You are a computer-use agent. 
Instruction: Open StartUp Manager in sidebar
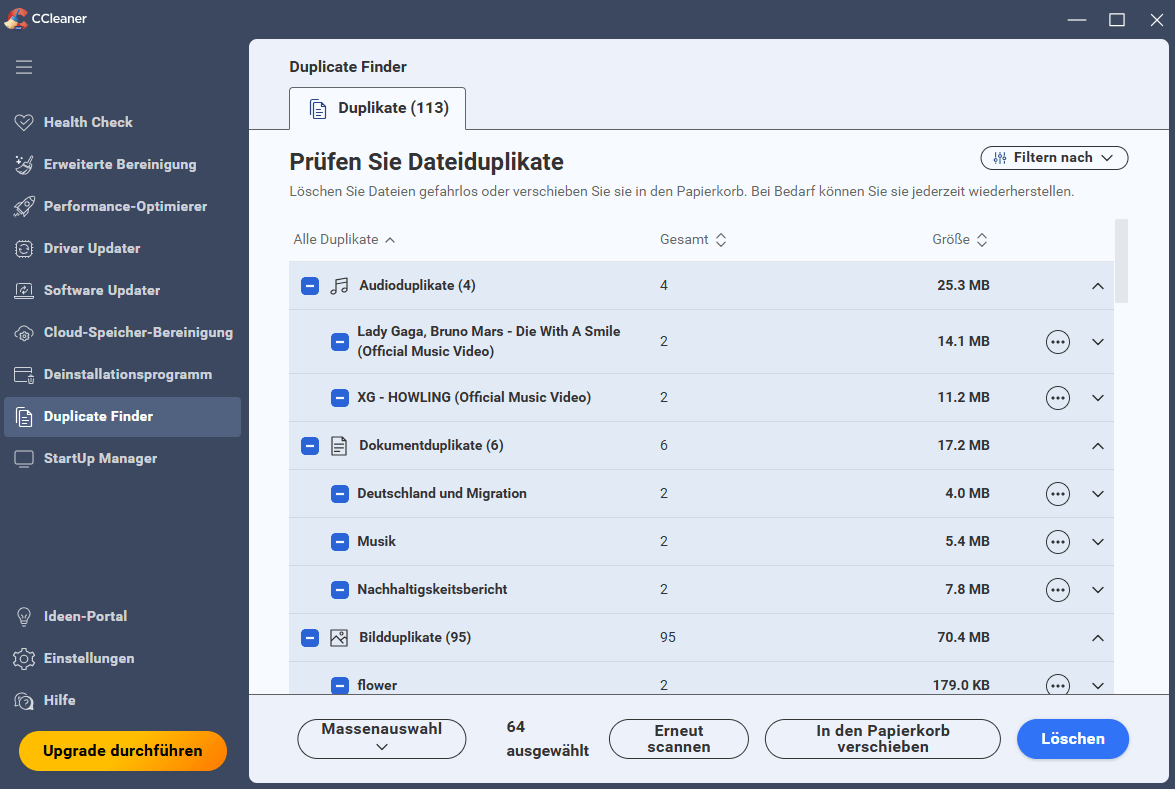click(x=100, y=458)
